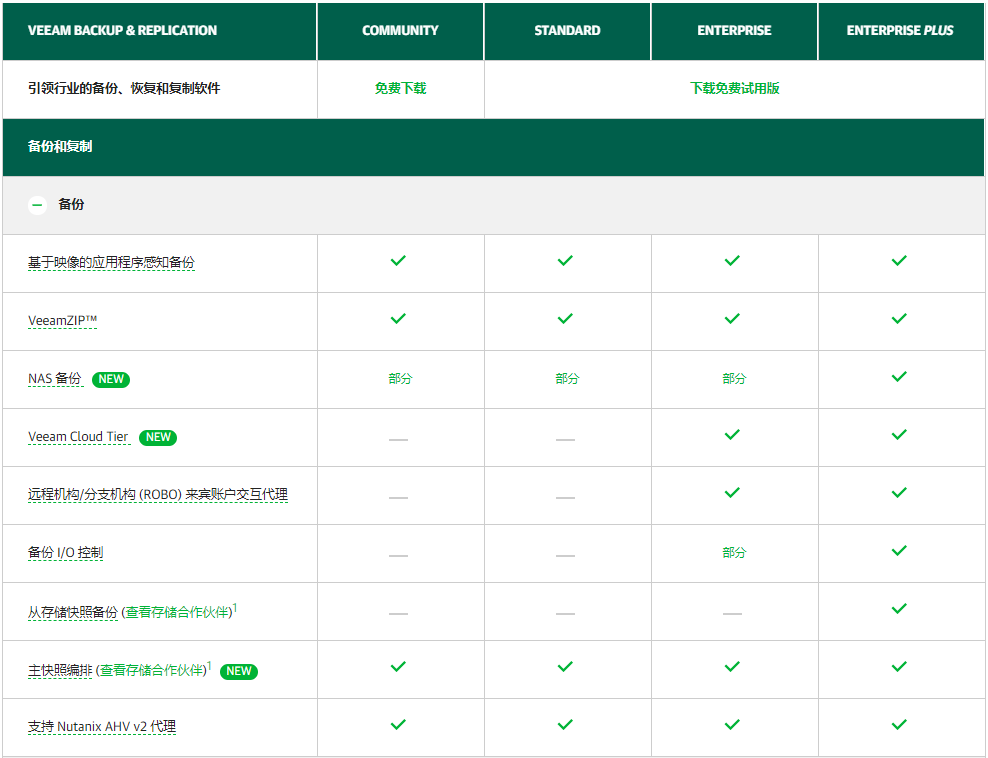The image size is (988, 758).
Task: Click the 主快照编排 feature label
Action: point(60,670)
